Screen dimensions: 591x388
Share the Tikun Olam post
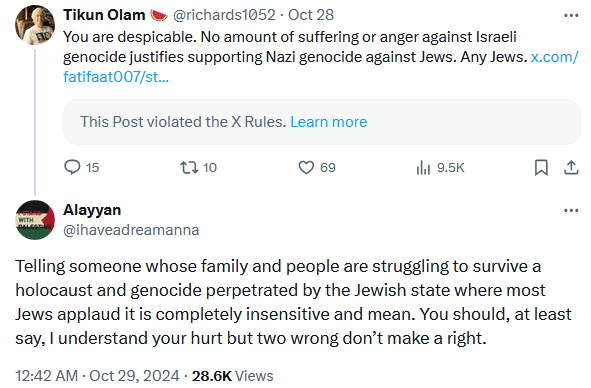coord(571,167)
